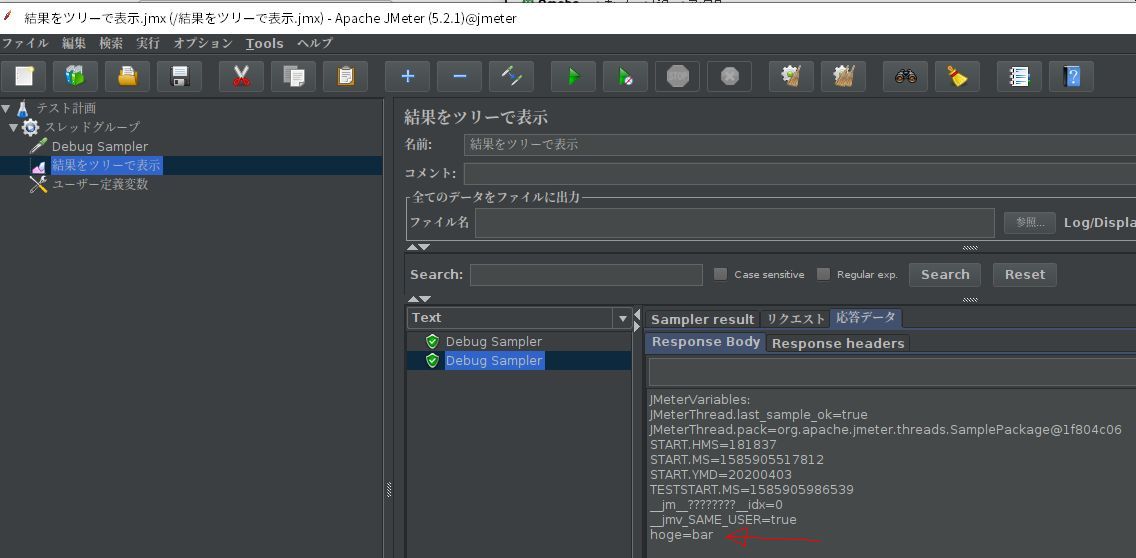This screenshot has height=558, width=1136.
Task: Toggle the Regular exp. checkbox
Action: point(823,274)
